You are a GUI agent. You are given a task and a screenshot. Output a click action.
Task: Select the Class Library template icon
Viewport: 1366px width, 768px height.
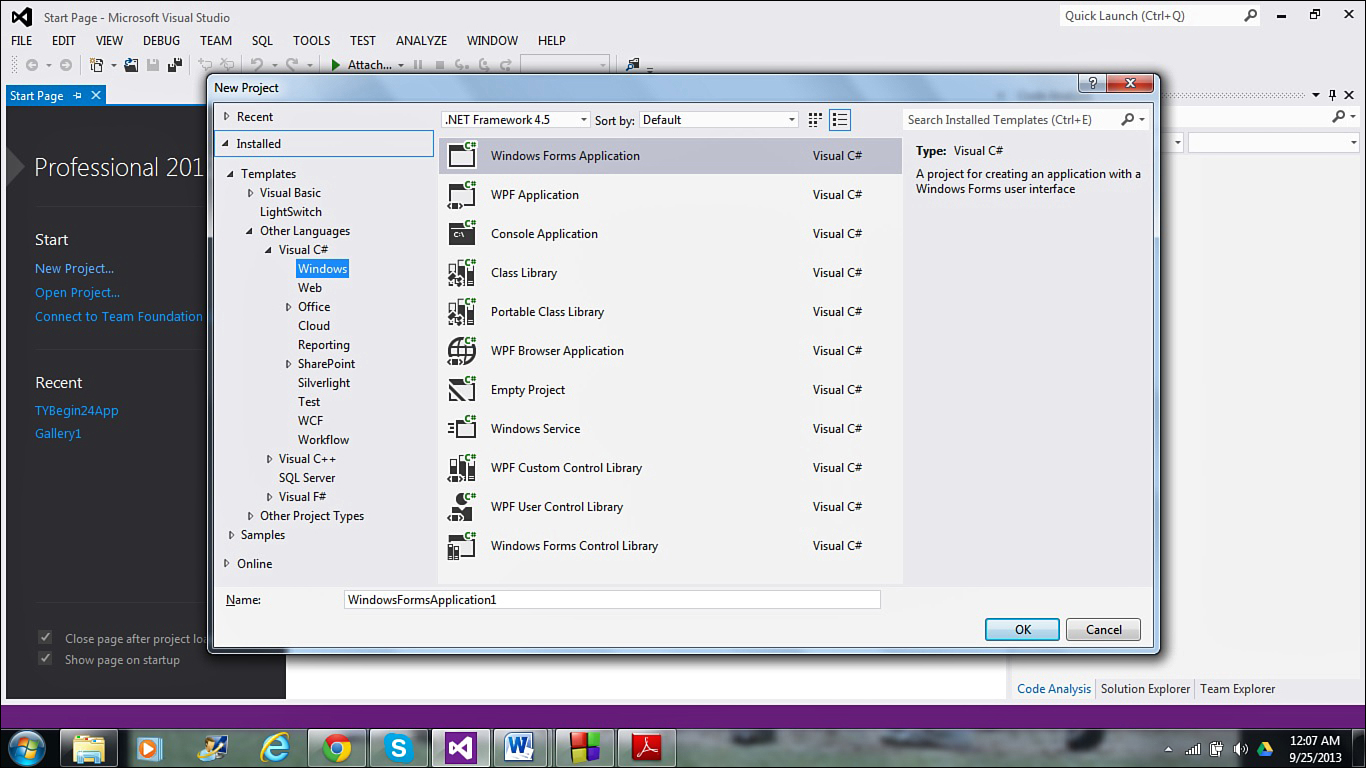461,273
